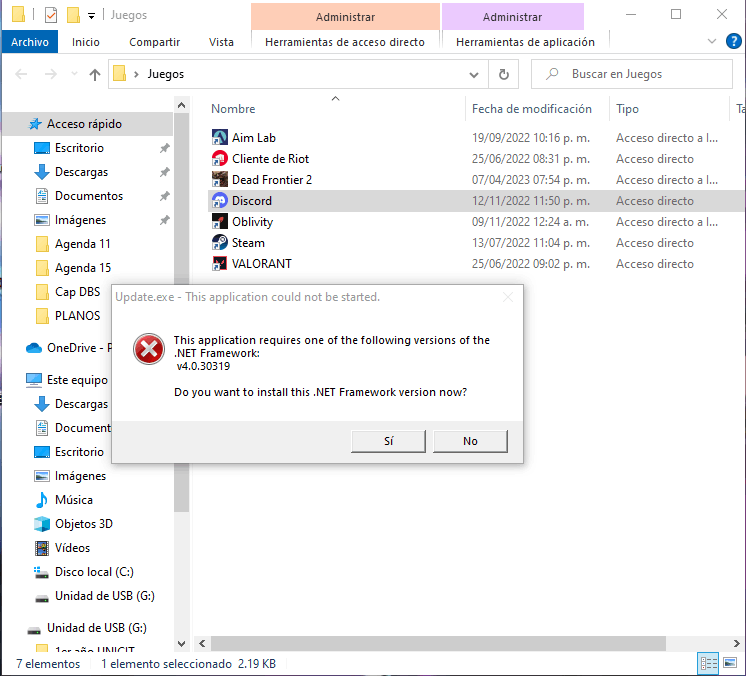
Task: Click the Back navigation arrow
Action: point(21,74)
